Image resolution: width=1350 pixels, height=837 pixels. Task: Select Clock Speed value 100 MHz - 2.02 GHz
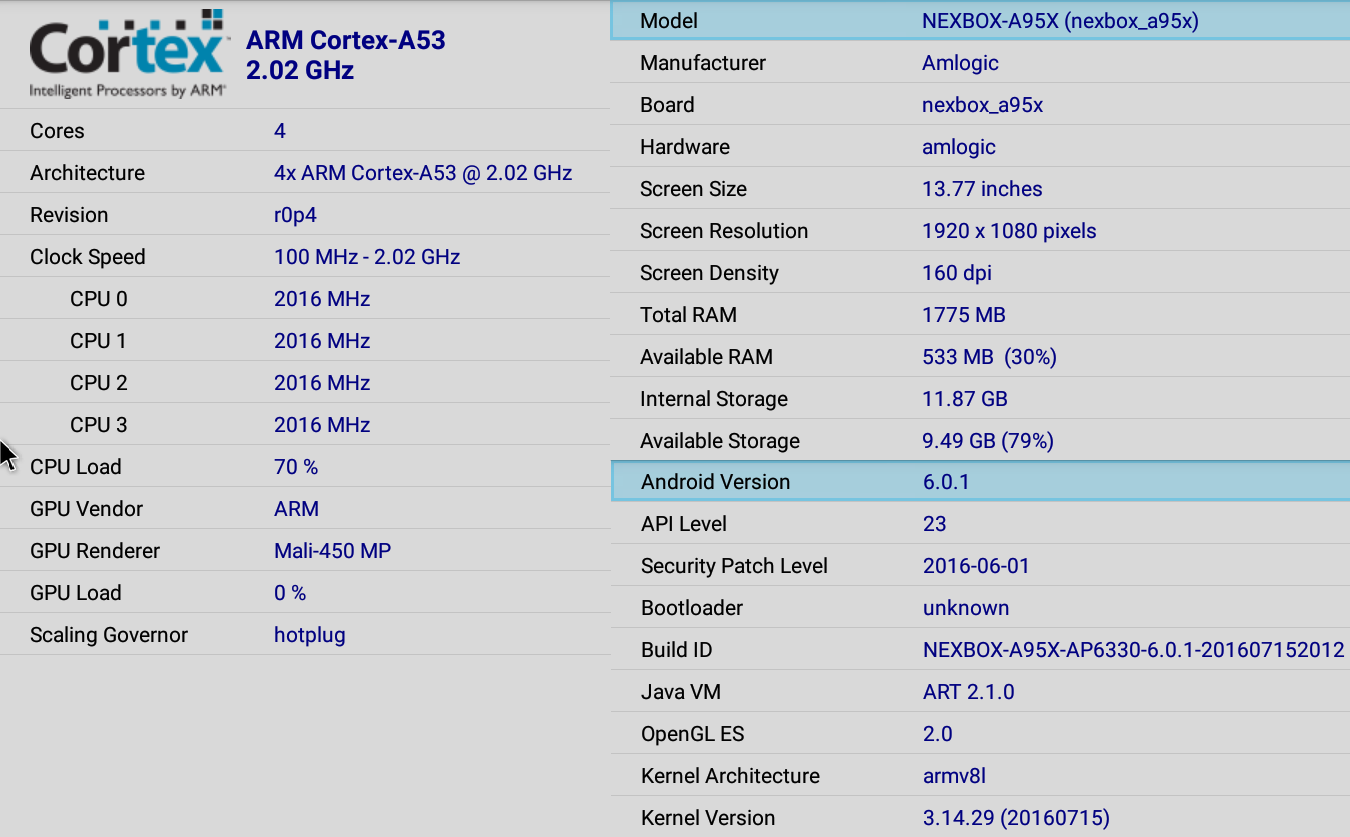[367, 257]
